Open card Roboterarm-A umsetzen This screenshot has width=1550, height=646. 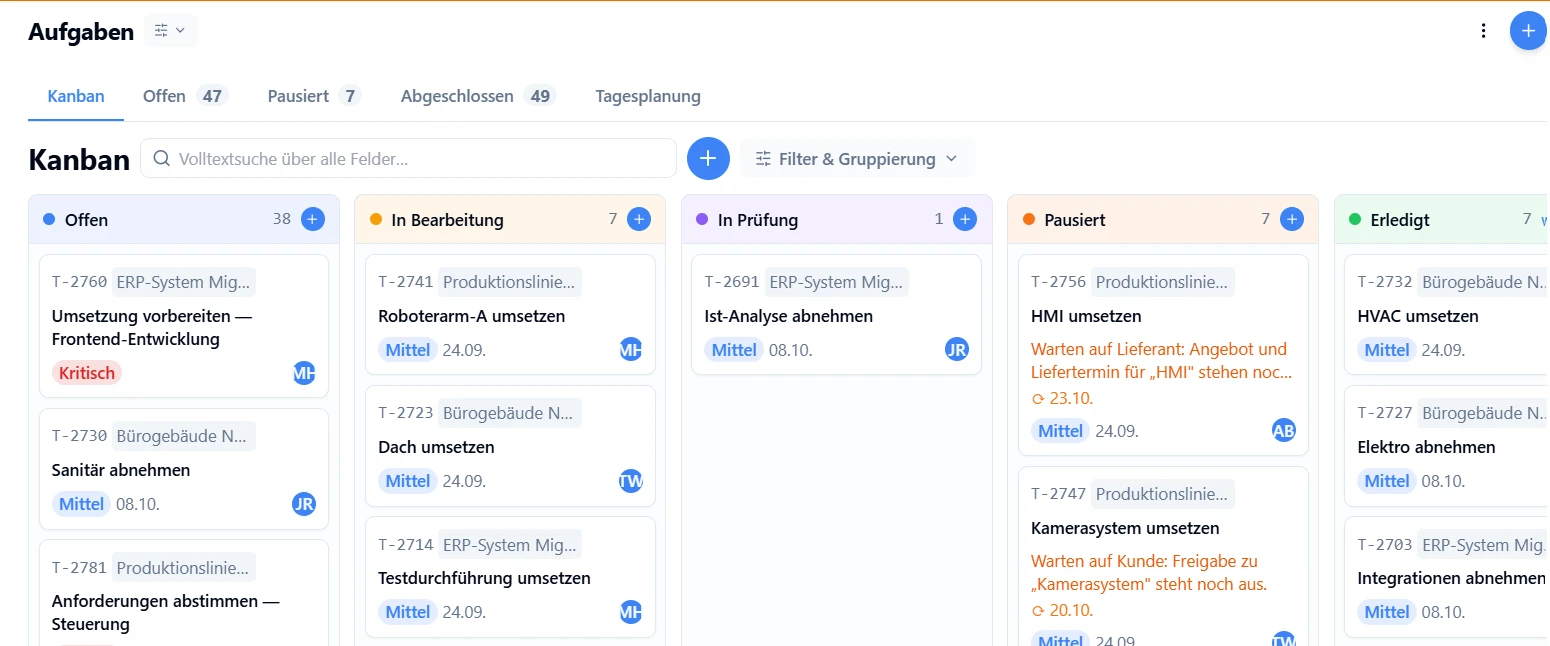pyautogui.click(x=510, y=315)
